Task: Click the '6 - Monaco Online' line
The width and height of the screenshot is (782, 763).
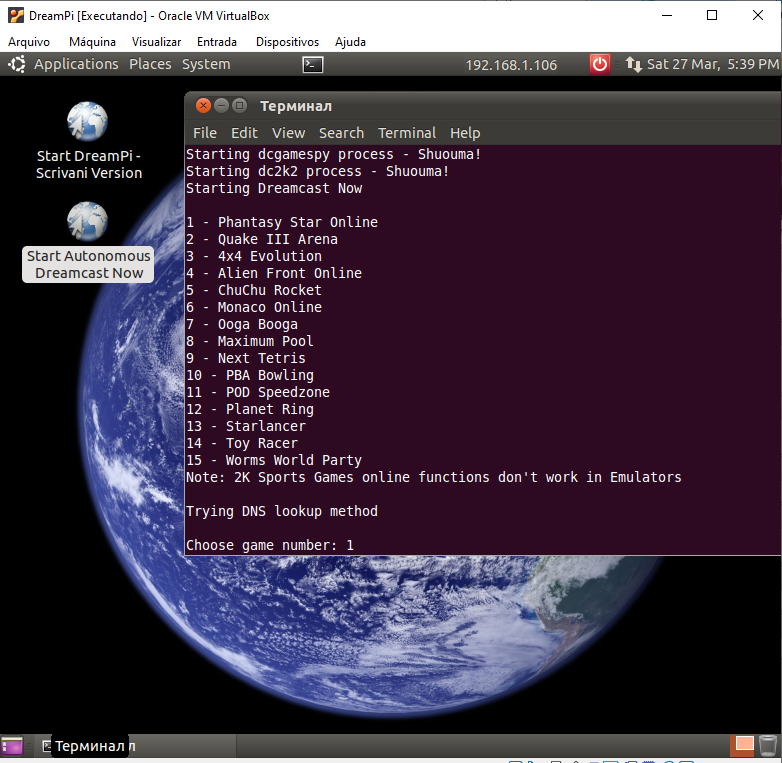Action: click(x=254, y=307)
